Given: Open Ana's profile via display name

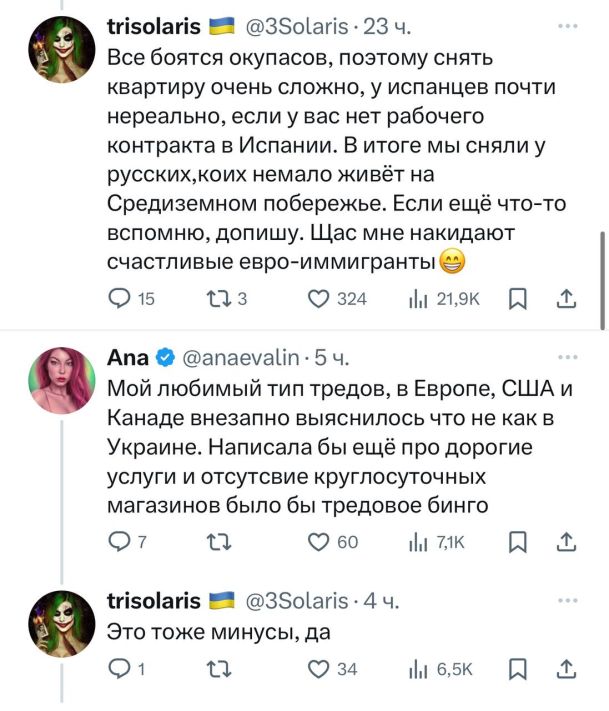Looking at the screenshot, I should [x=128, y=358].
